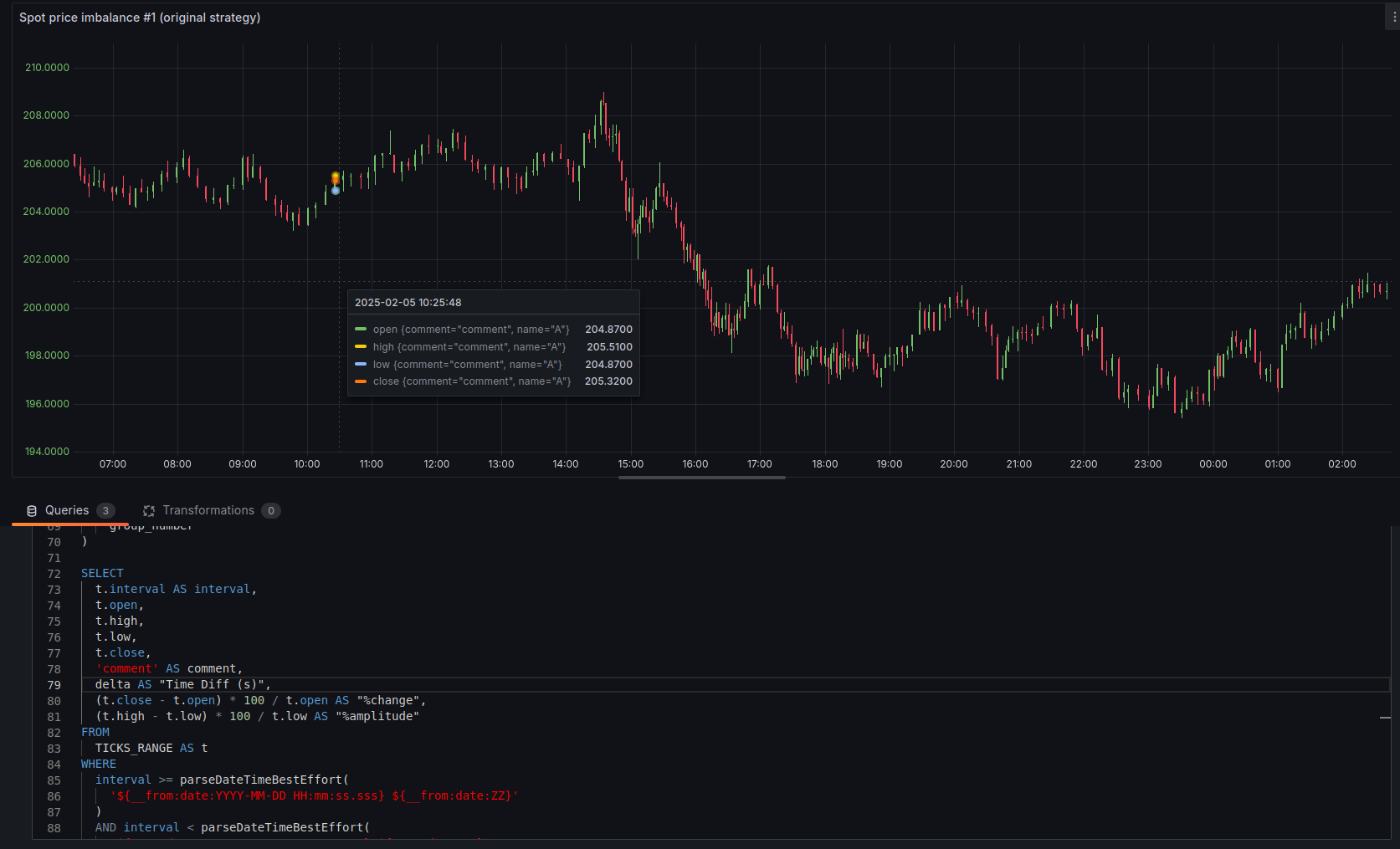Click the 10:00 time axis label
The image size is (1400, 849).
pos(307,464)
